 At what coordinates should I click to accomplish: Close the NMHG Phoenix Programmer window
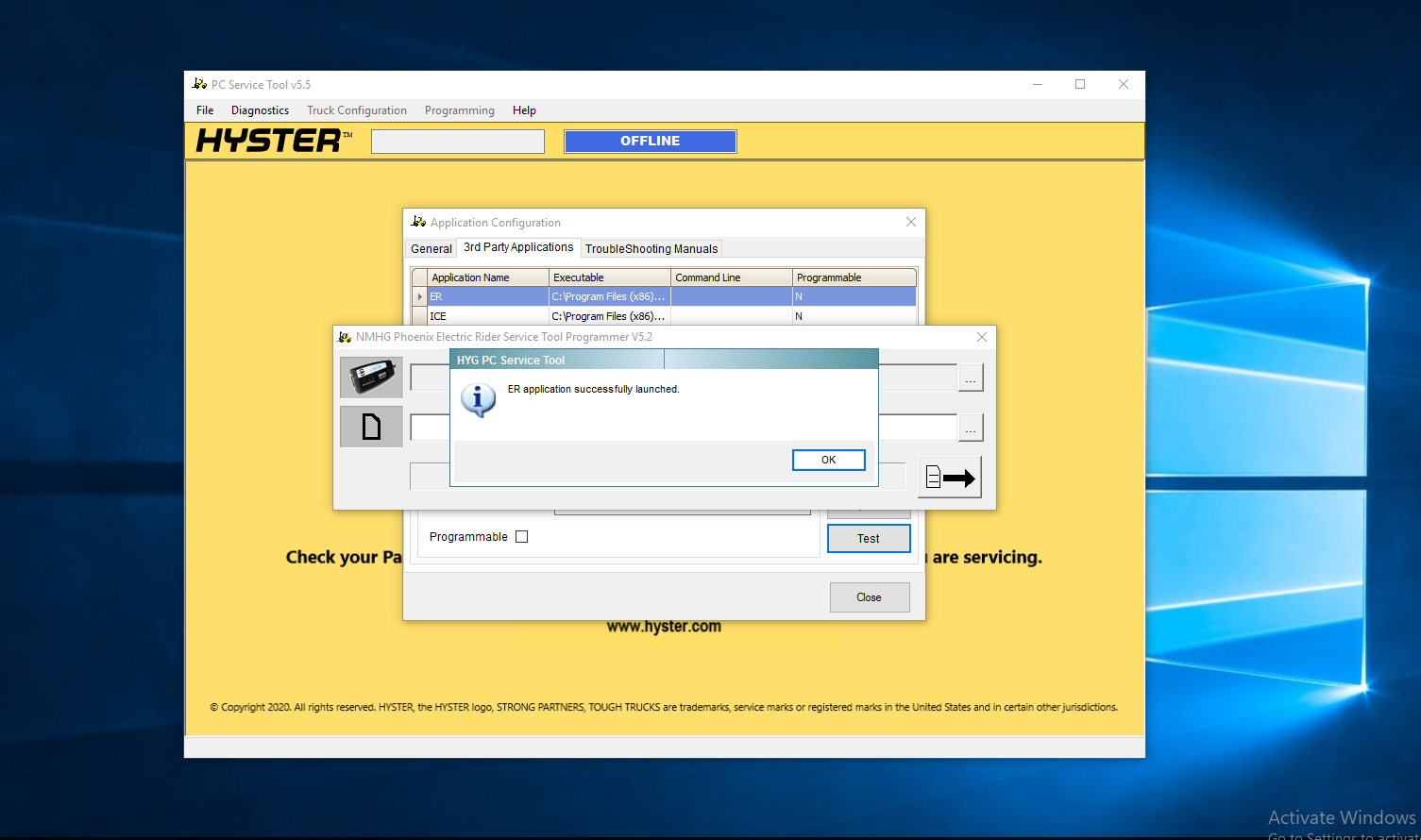982,337
